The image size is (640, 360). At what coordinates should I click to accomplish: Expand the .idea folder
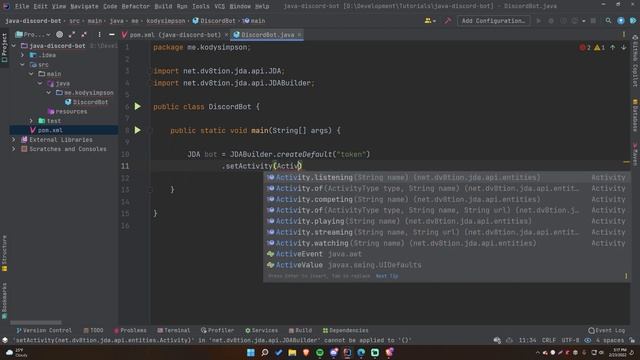[23, 55]
